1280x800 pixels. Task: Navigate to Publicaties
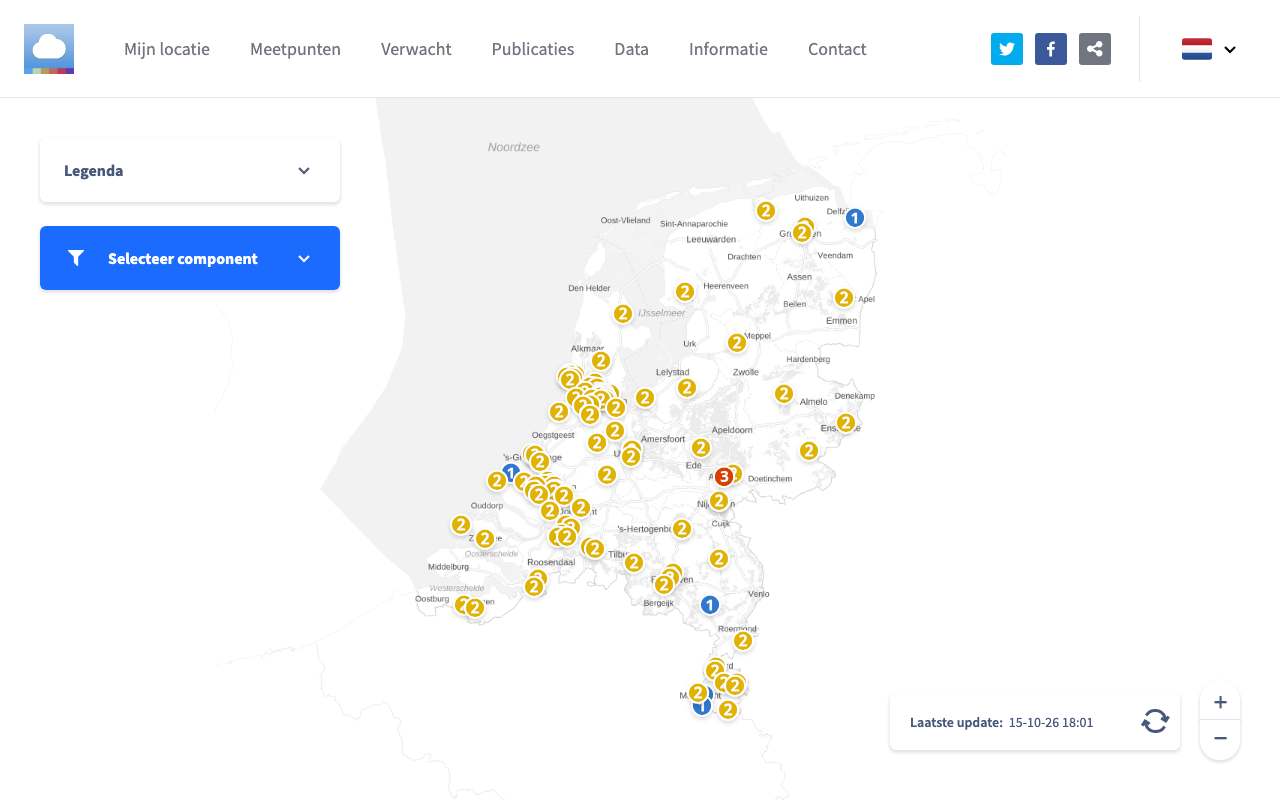(x=533, y=49)
